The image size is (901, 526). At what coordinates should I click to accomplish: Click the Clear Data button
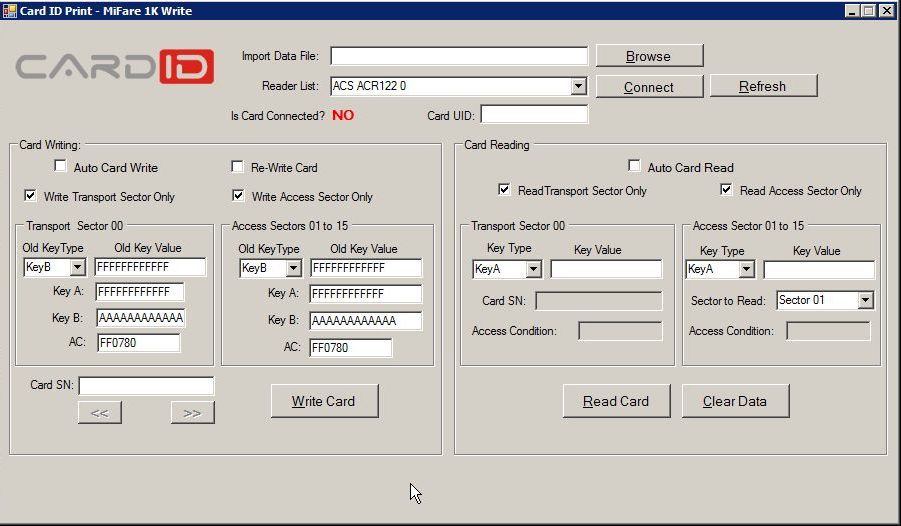pos(735,401)
